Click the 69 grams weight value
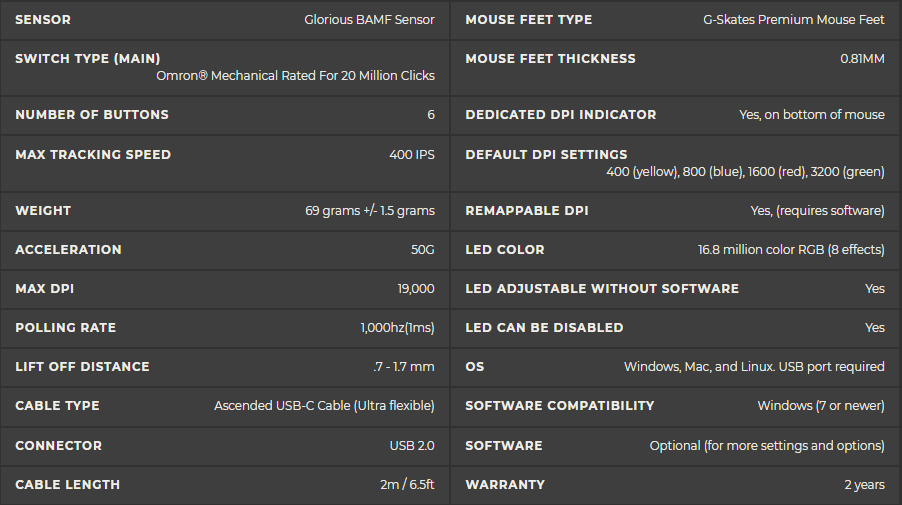The height and width of the screenshot is (505, 902). (x=370, y=211)
